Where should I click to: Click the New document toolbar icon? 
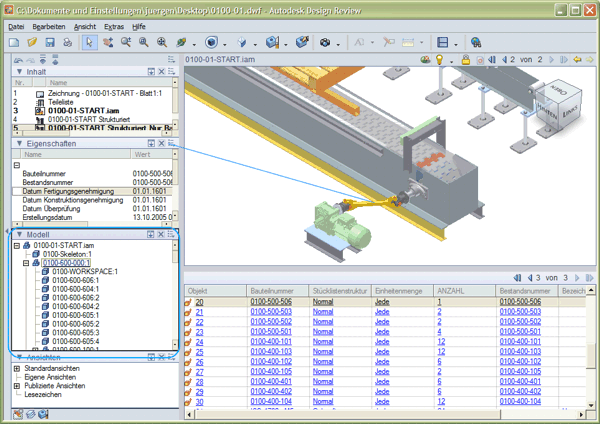[x=14, y=42]
